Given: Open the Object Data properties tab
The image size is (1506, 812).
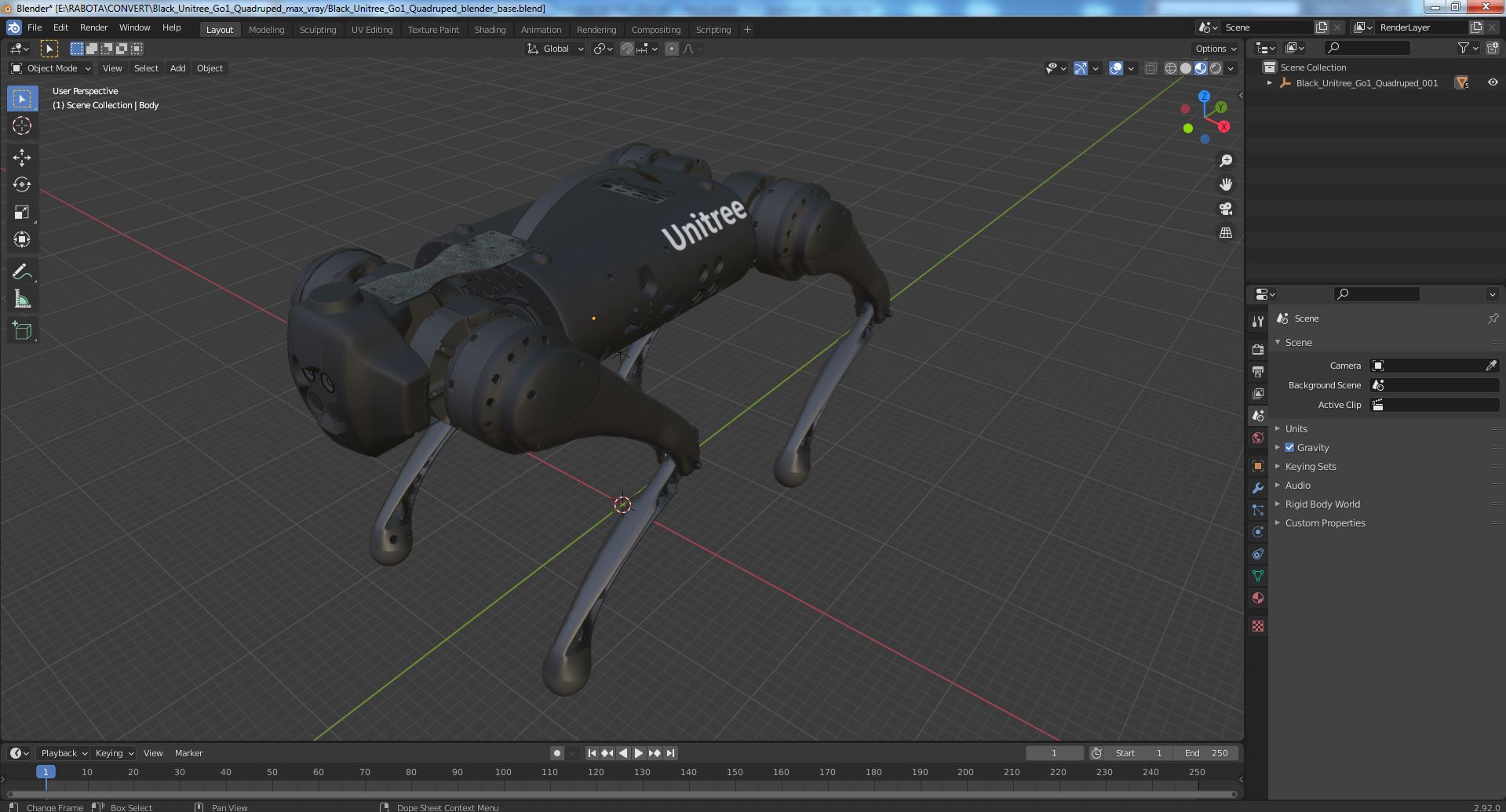Looking at the screenshot, I should [x=1258, y=576].
